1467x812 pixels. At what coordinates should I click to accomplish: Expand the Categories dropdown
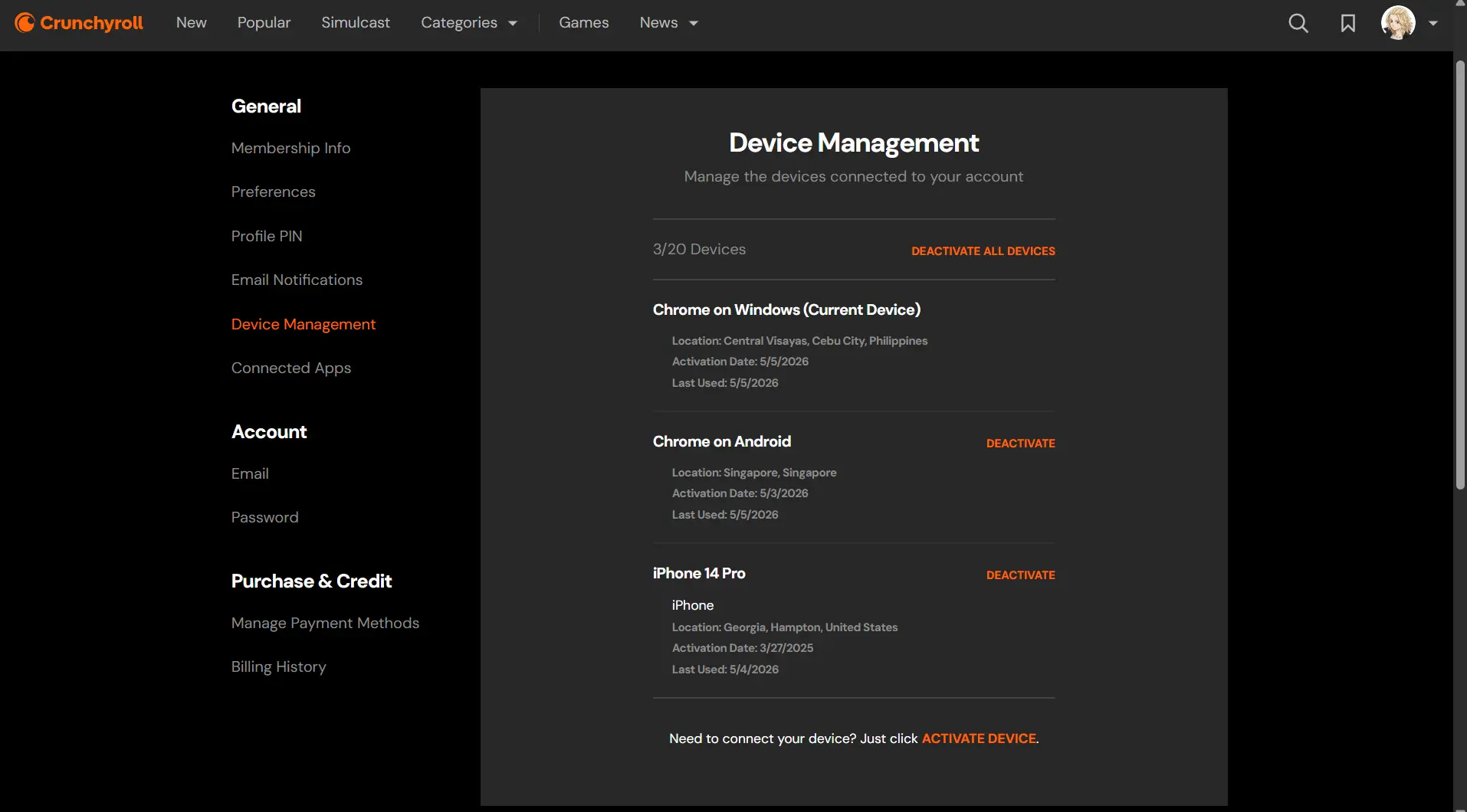tap(469, 23)
